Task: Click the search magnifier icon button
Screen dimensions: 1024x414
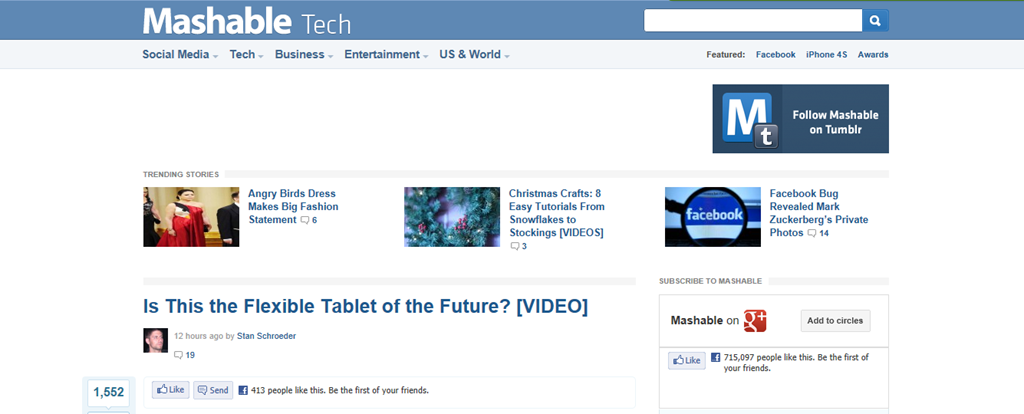Action: coord(876,20)
